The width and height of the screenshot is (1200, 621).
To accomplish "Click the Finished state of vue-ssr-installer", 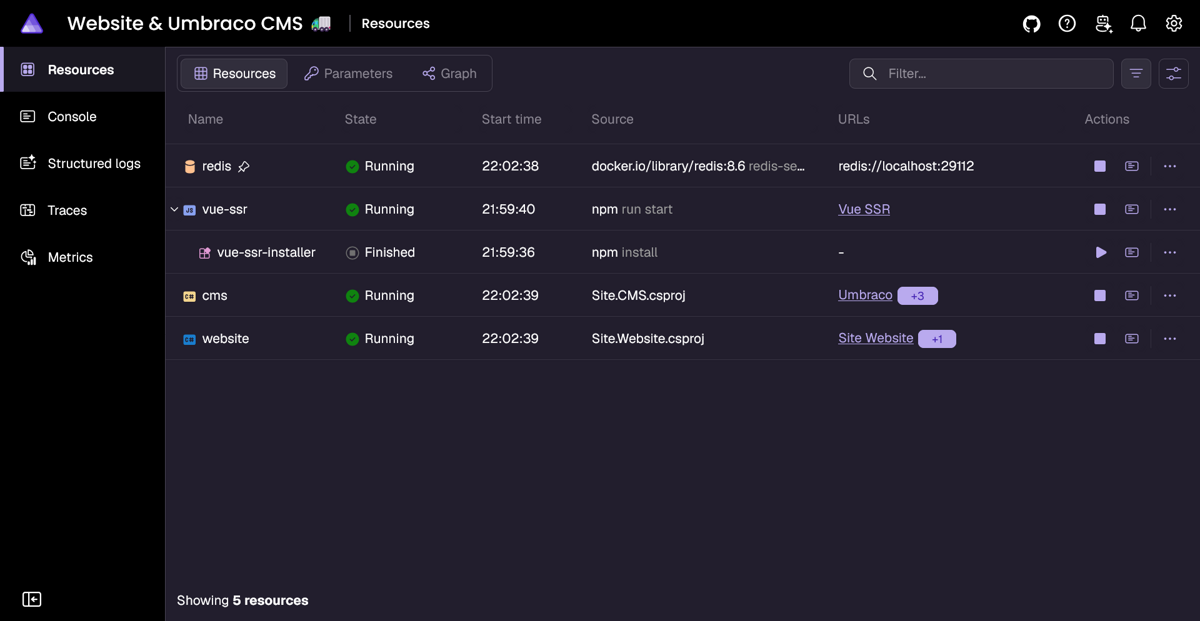I will click(380, 252).
